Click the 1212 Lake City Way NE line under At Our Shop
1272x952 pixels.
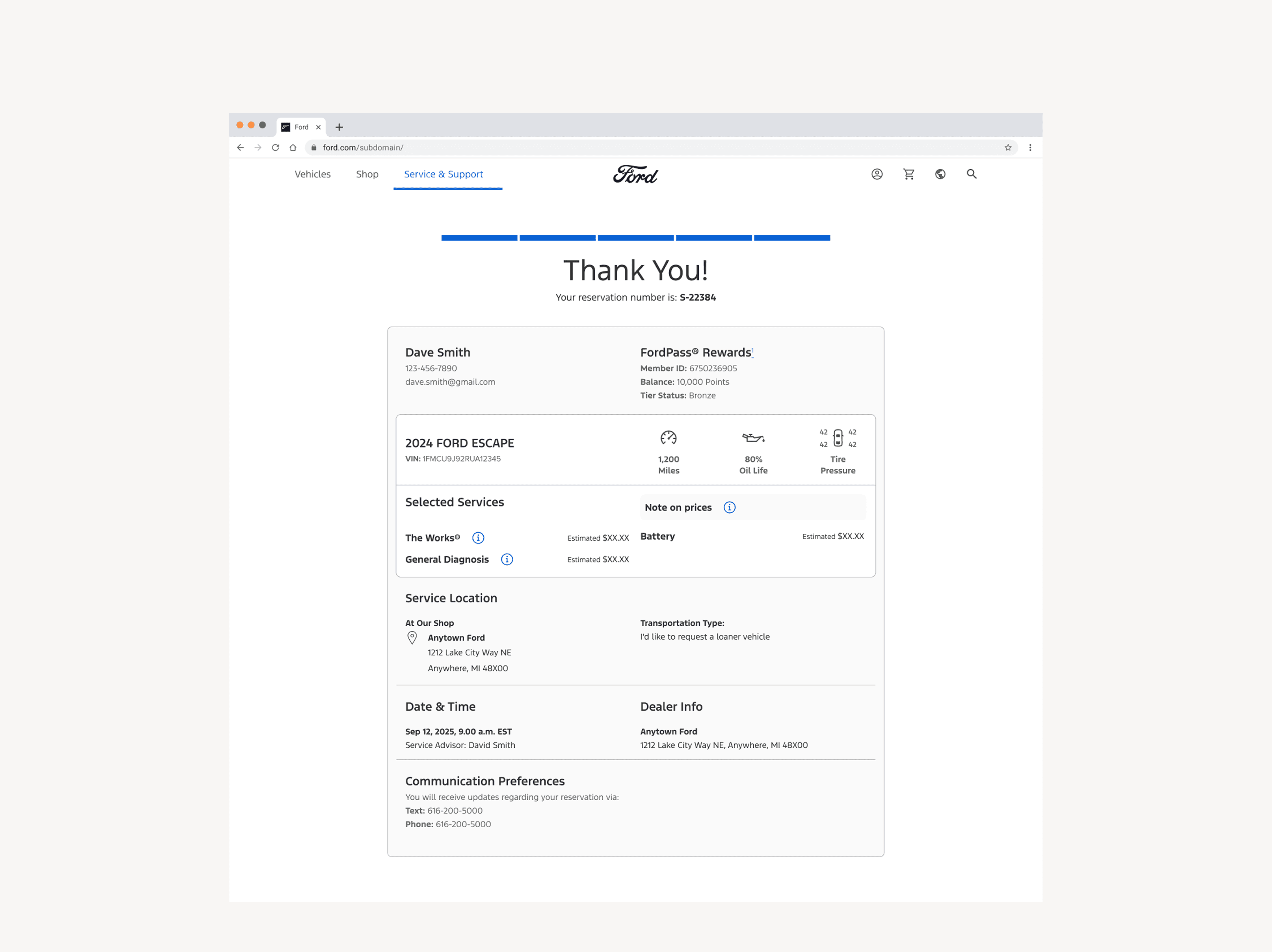pos(469,652)
